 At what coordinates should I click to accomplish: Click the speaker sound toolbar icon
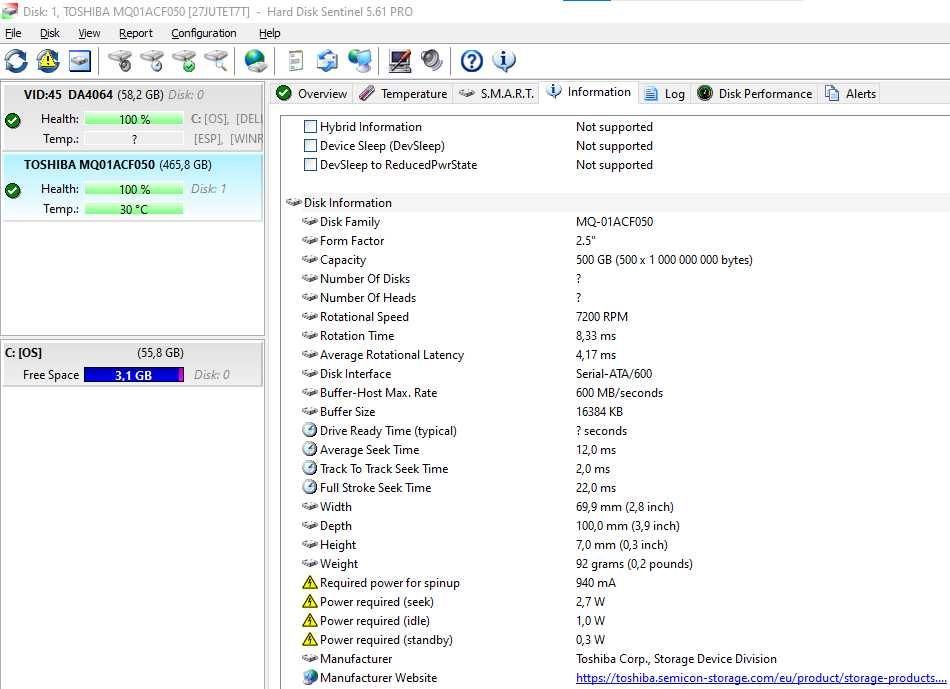431,60
